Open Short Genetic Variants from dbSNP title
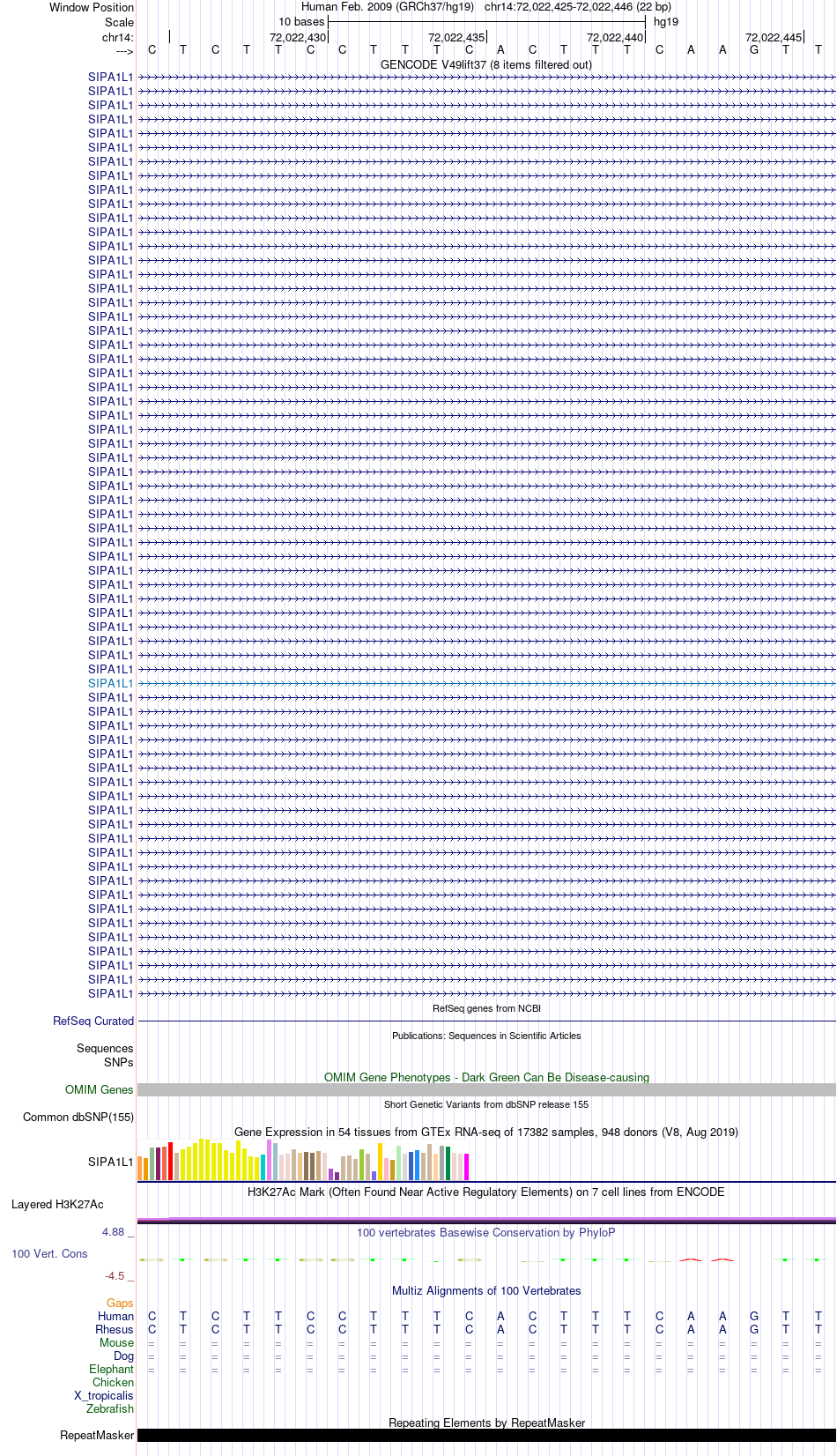This screenshot has height=1456, width=837. pyautogui.click(x=486, y=1104)
